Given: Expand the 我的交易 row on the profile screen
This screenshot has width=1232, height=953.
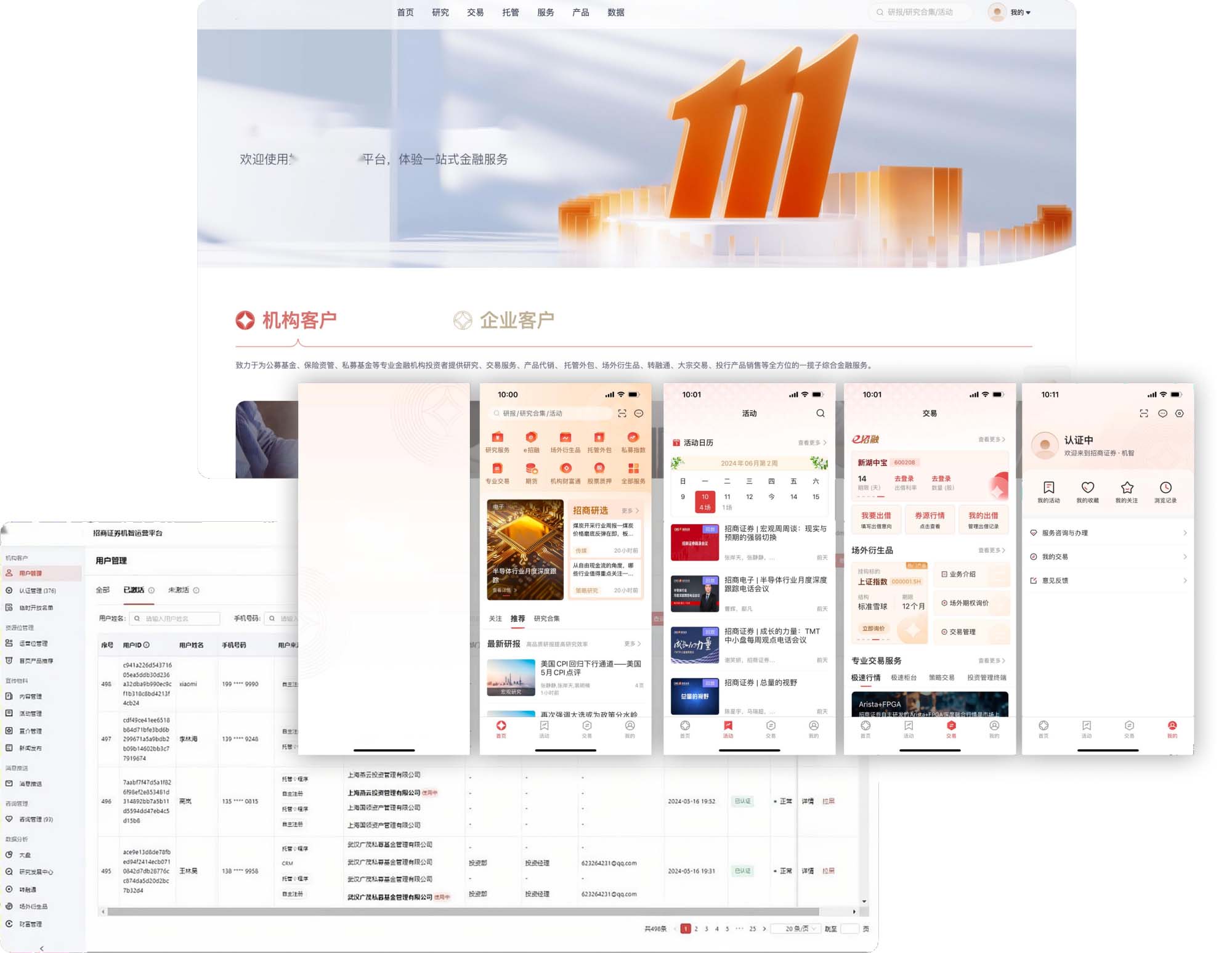Looking at the screenshot, I should click(x=1108, y=557).
